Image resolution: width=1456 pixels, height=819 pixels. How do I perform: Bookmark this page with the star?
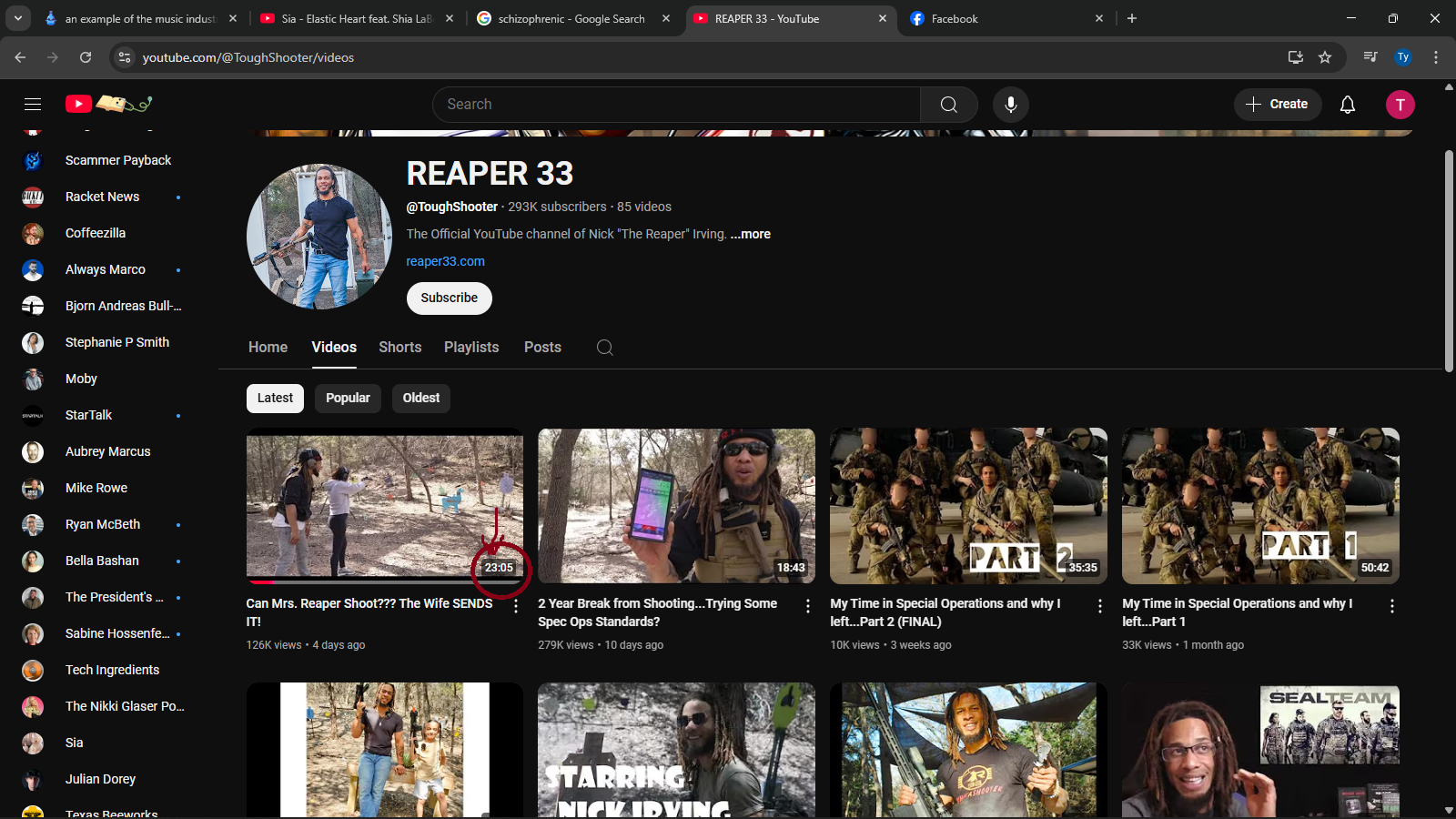[1325, 57]
